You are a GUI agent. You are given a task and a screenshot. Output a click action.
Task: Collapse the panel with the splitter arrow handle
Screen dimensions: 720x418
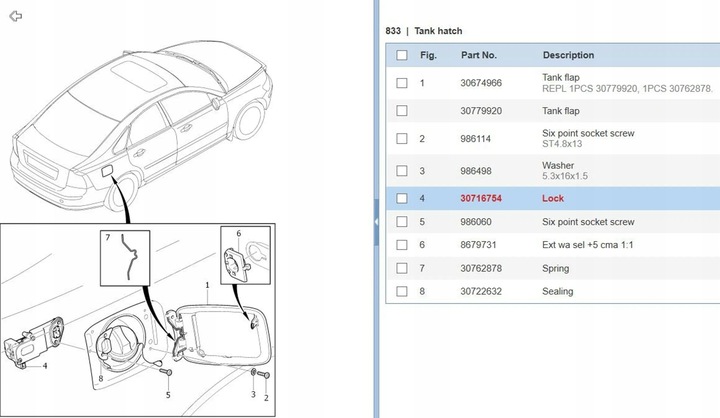(377, 222)
